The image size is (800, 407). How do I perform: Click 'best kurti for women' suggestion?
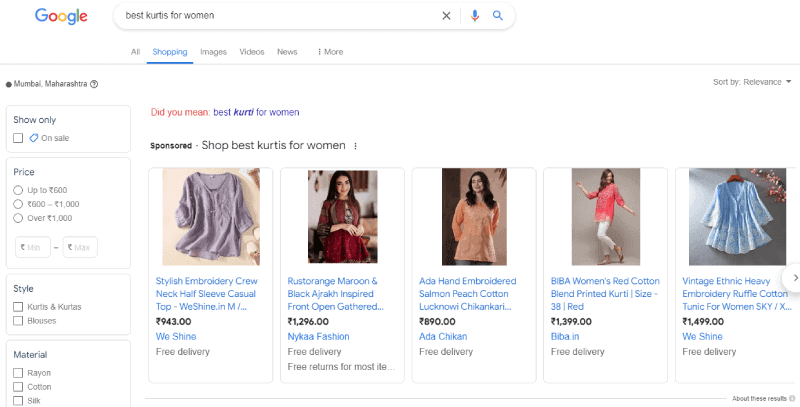[256, 112]
